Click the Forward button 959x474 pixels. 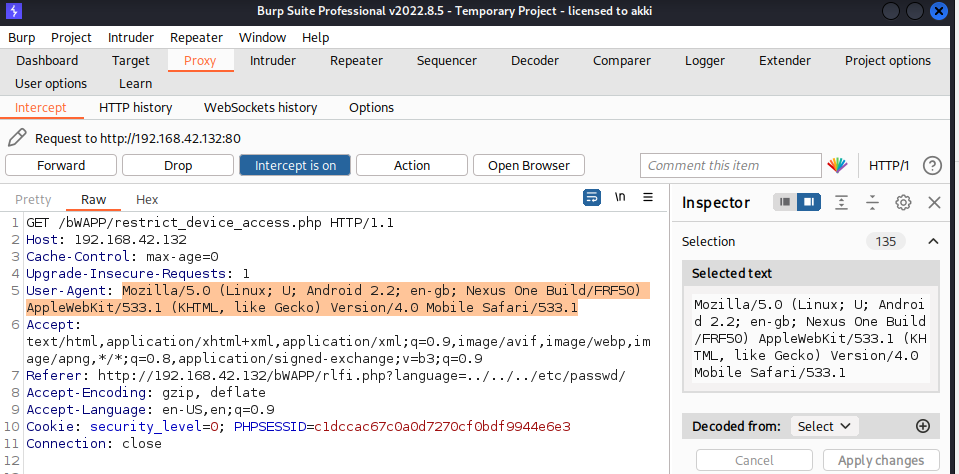point(61,165)
